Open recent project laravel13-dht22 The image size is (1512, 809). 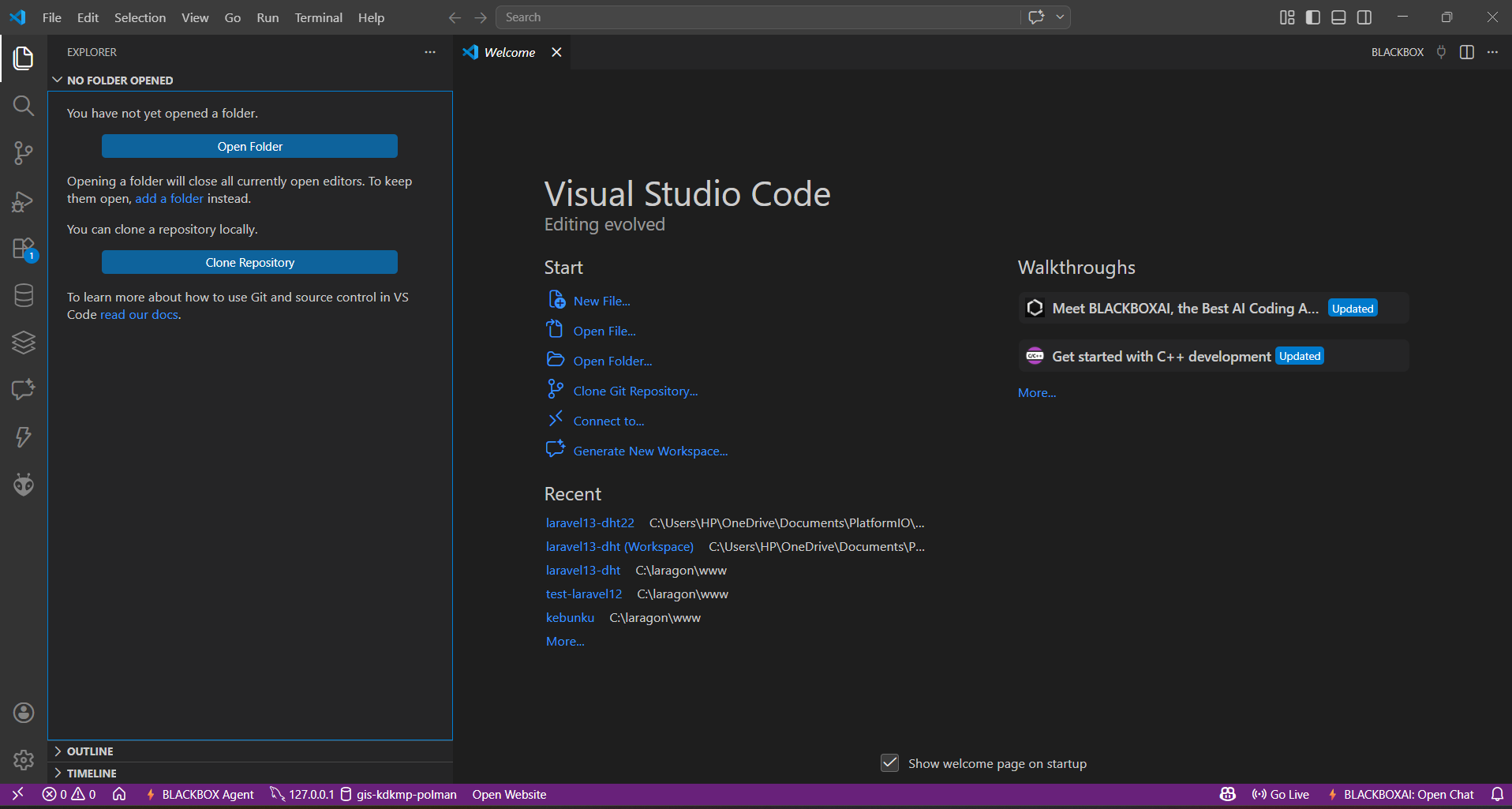click(590, 522)
